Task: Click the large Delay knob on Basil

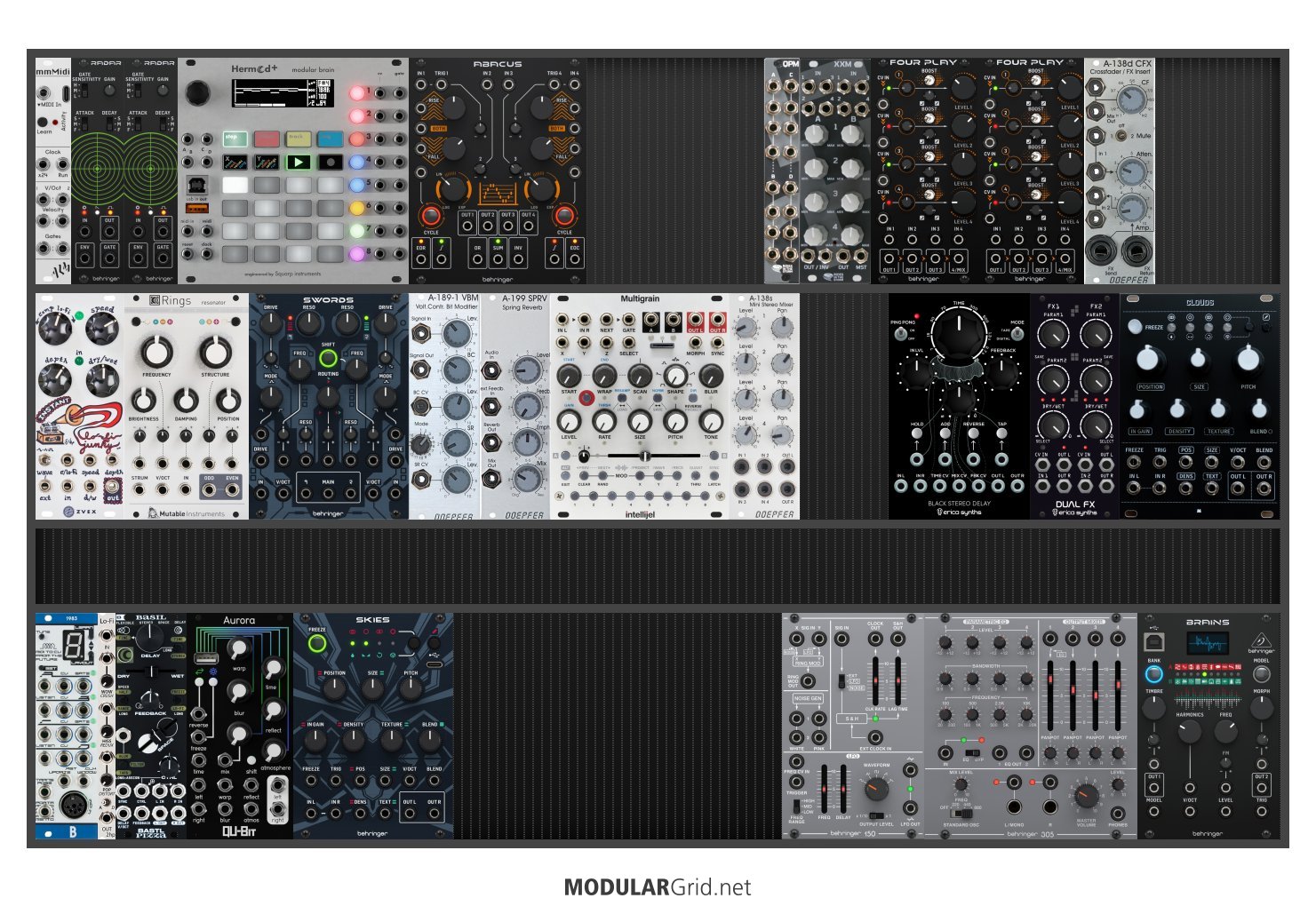Action: pyautogui.click(x=151, y=637)
